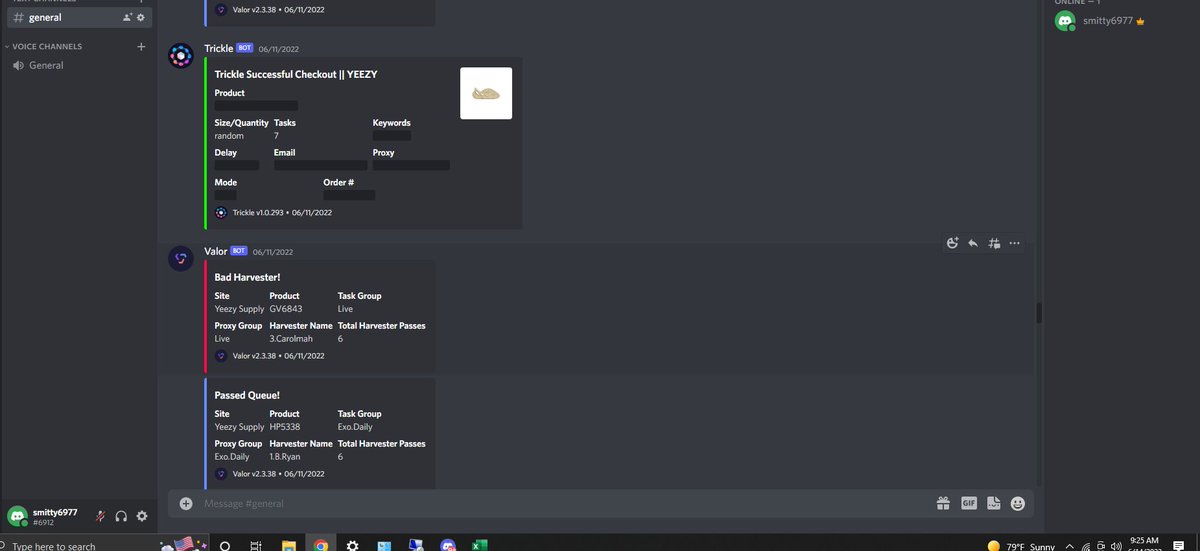Open the Yeezy shoe thumbnail image
Viewport: 1200px width, 551px height.
pyautogui.click(x=486, y=93)
